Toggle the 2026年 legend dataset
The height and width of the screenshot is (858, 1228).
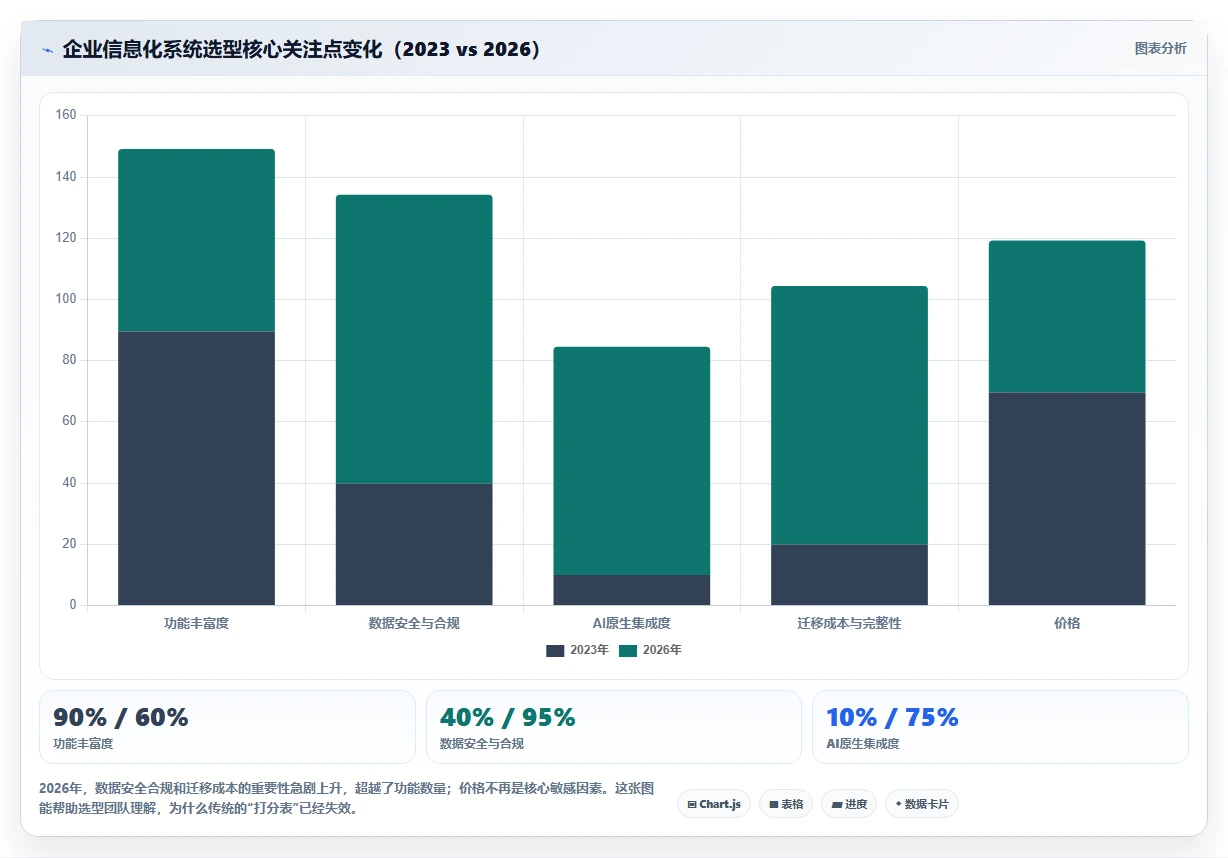coord(650,650)
